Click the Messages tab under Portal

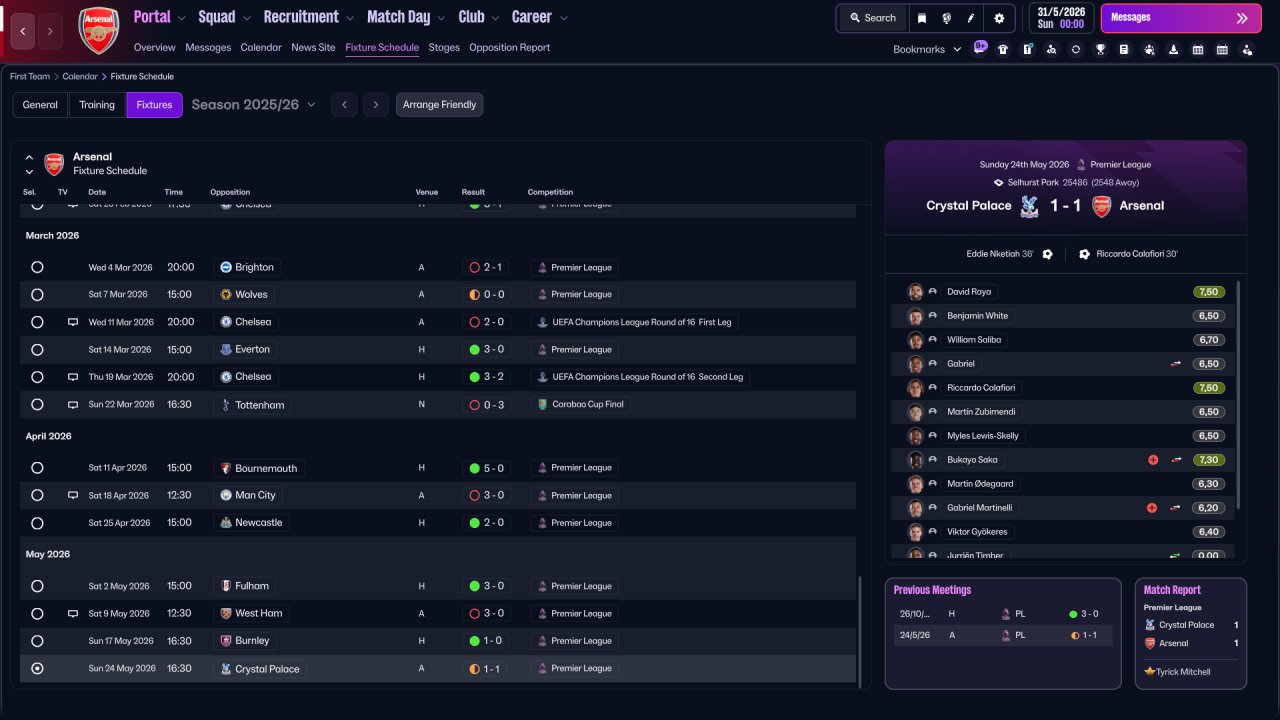(x=208, y=47)
